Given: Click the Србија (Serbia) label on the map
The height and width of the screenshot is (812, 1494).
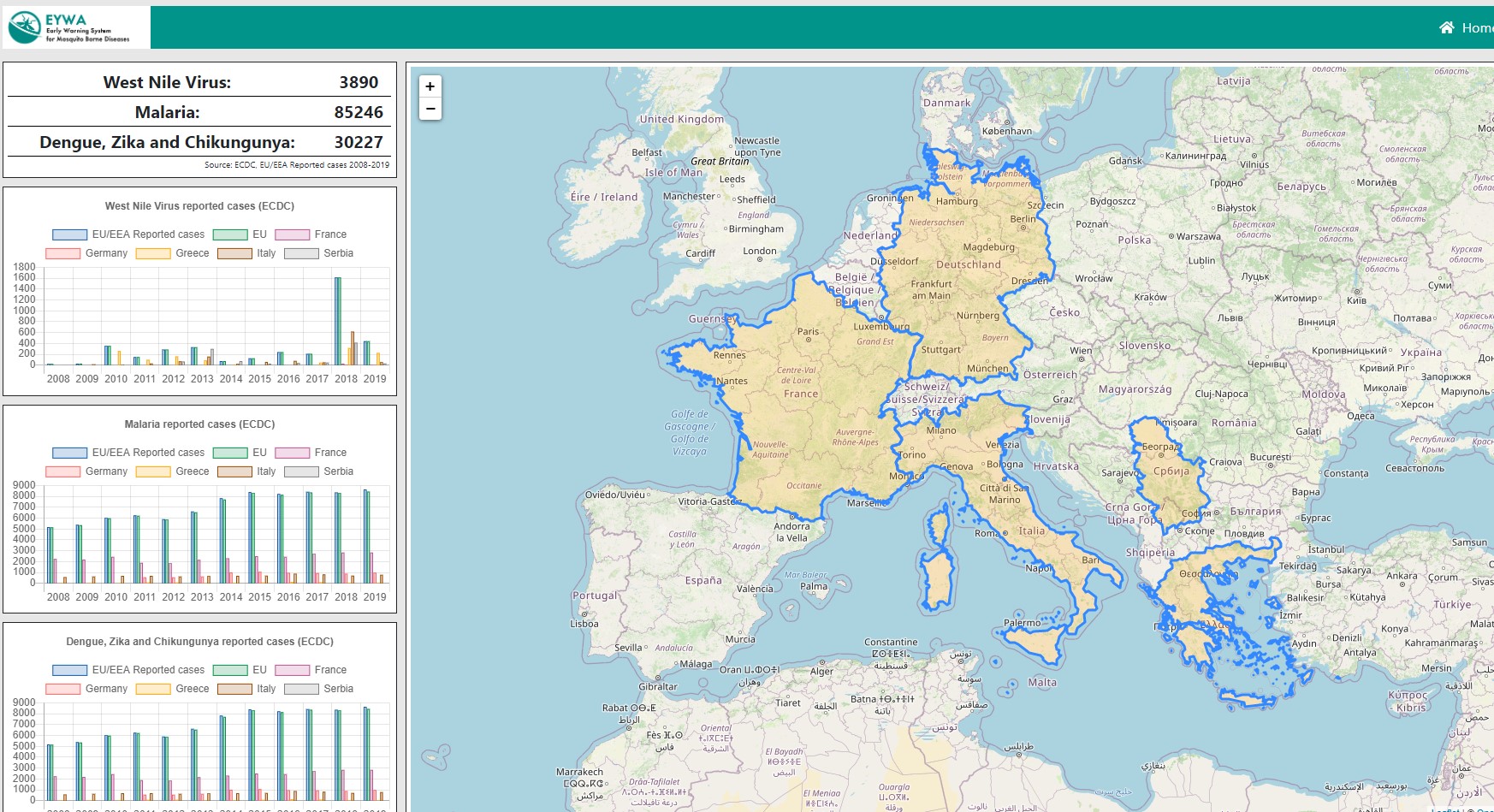Looking at the screenshot, I should pos(1171,471).
